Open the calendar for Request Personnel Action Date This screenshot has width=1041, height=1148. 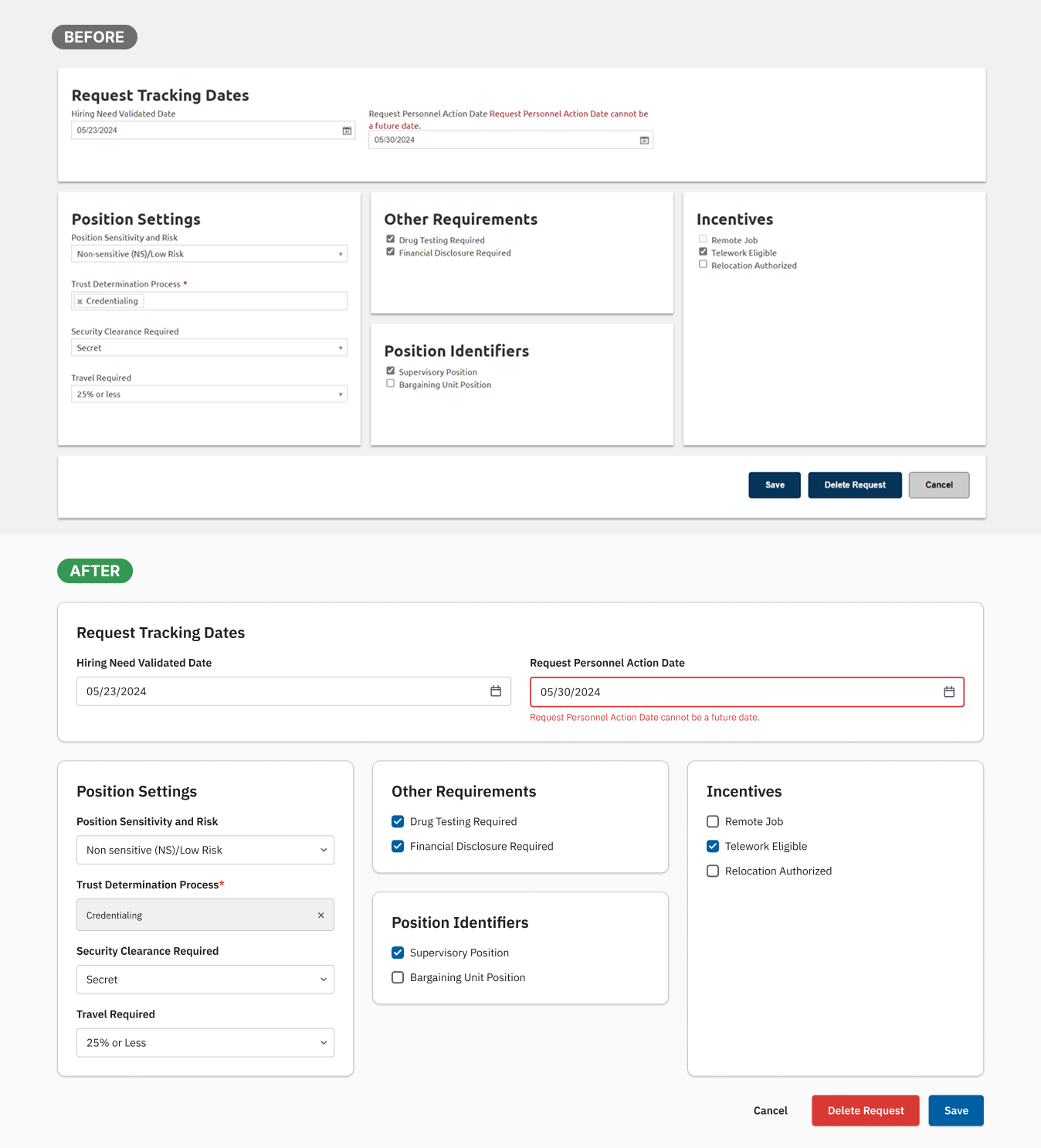point(949,691)
